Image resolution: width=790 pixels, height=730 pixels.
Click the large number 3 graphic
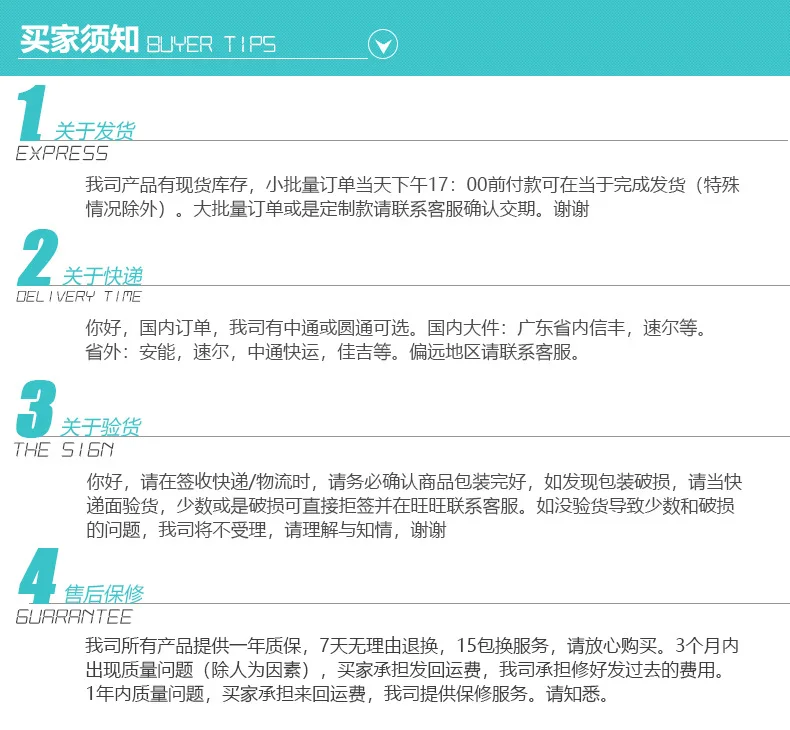pyautogui.click(x=36, y=409)
